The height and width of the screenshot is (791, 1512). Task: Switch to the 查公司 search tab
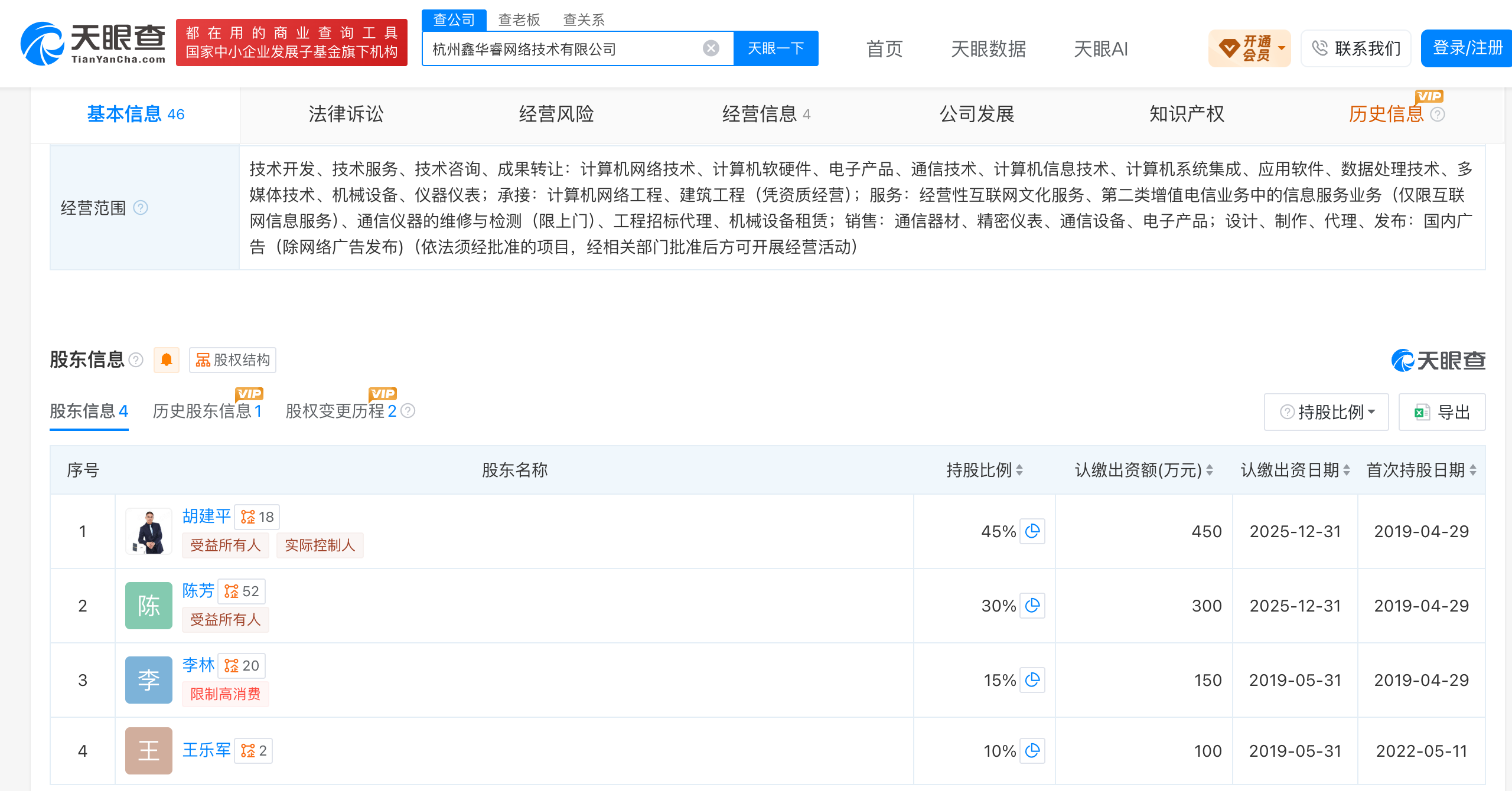coord(454,20)
